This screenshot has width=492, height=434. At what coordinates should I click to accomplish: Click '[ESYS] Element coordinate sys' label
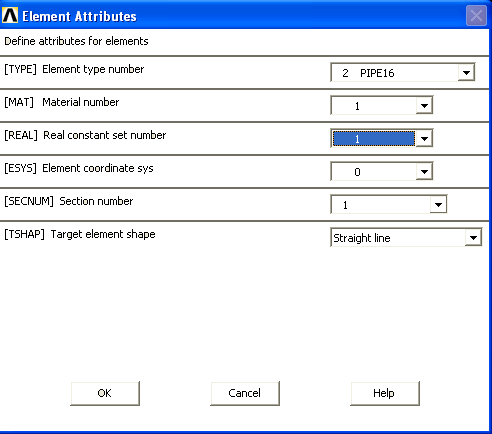(79, 168)
